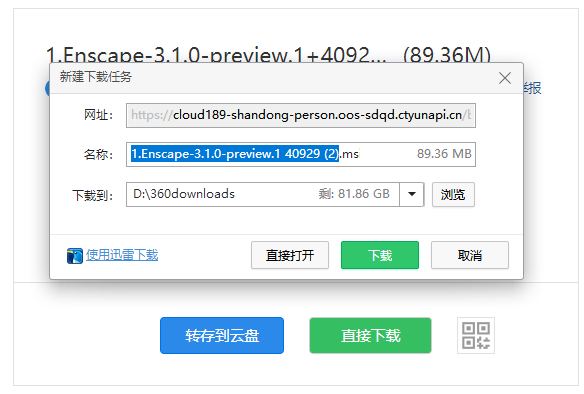
Task: Focus the 网址 URL field
Action: click(x=301, y=115)
